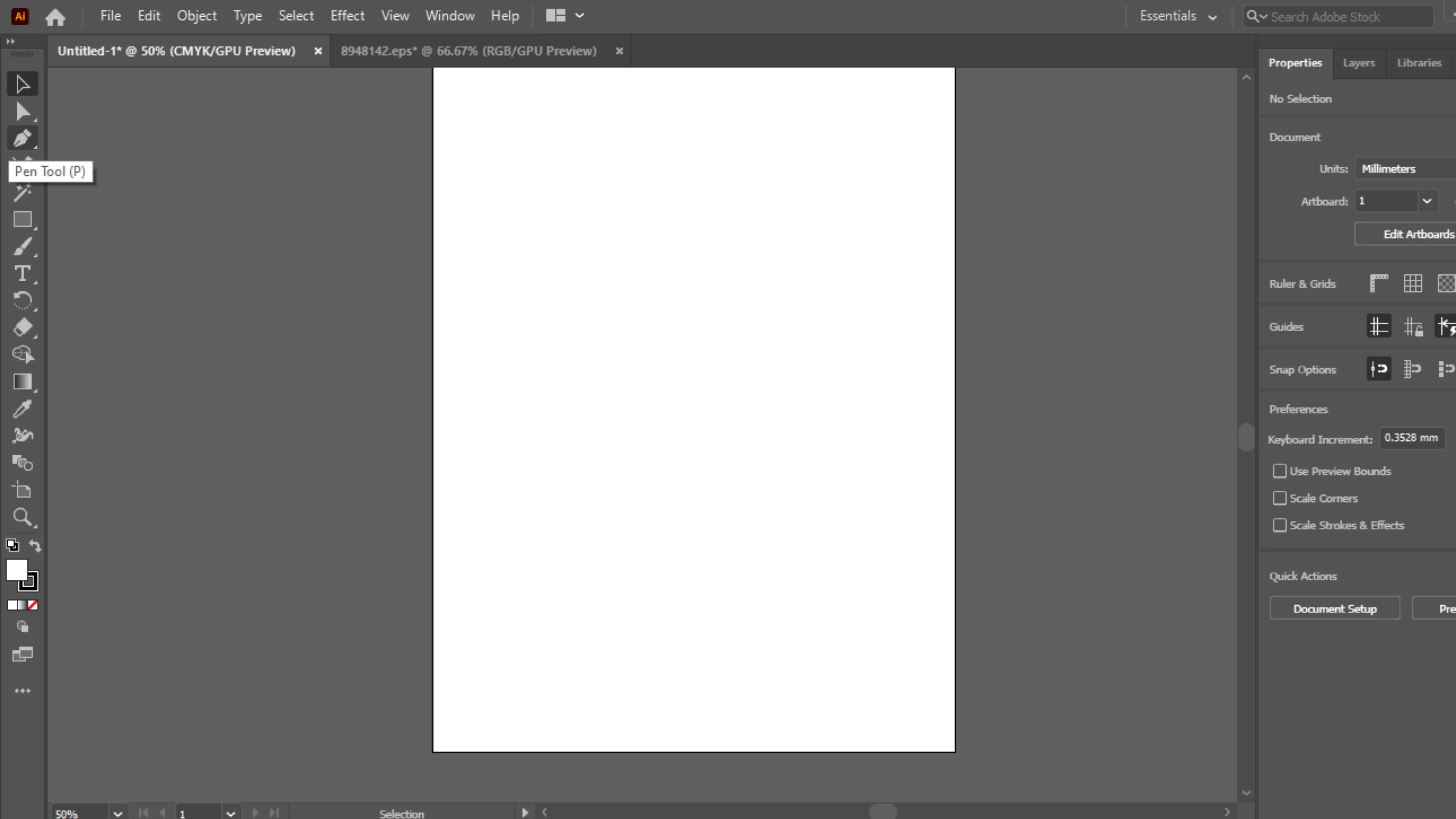Open the Window menu
This screenshot has height=819, width=1456.
pos(450,16)
